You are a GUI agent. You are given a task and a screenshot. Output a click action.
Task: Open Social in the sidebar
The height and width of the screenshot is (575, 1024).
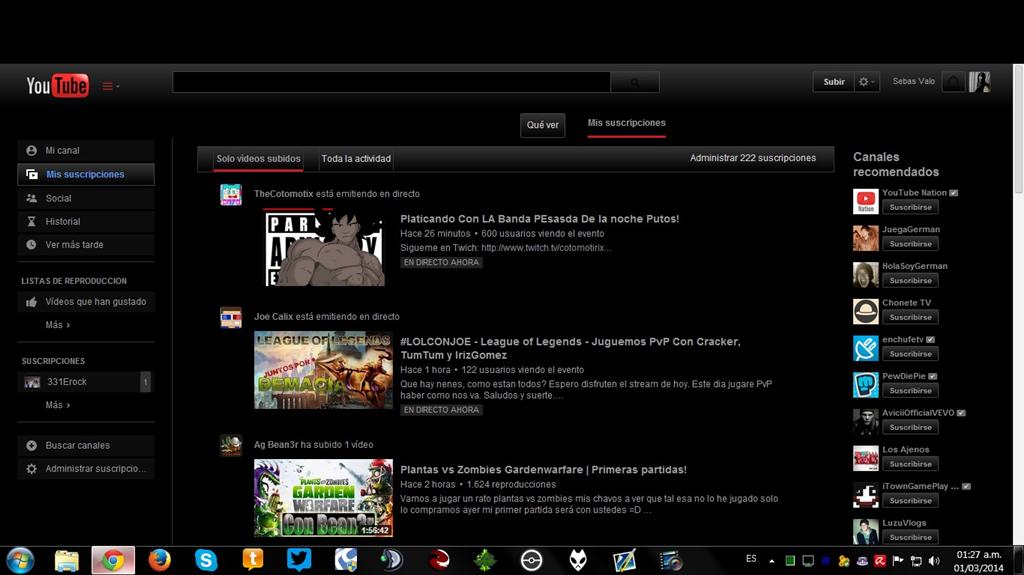tap(86, 198)
